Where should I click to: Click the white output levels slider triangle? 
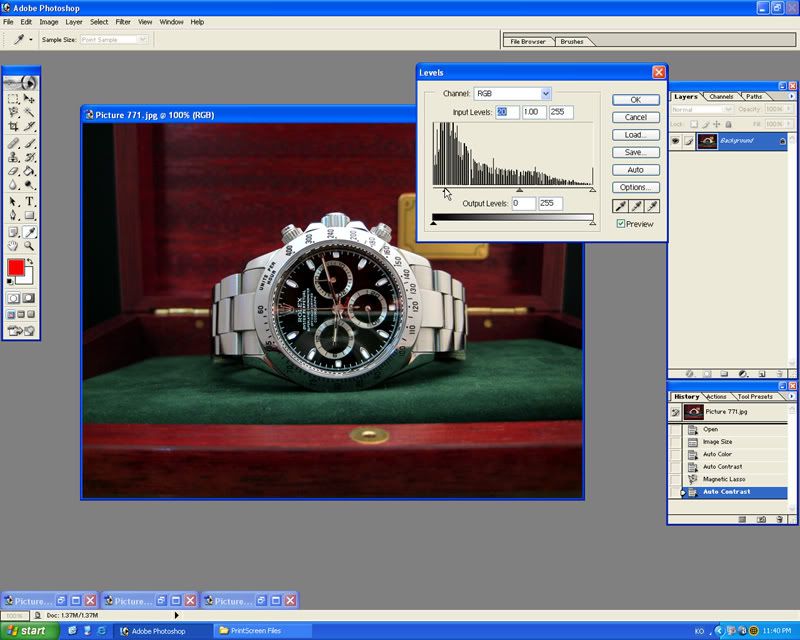pos(592,223)
